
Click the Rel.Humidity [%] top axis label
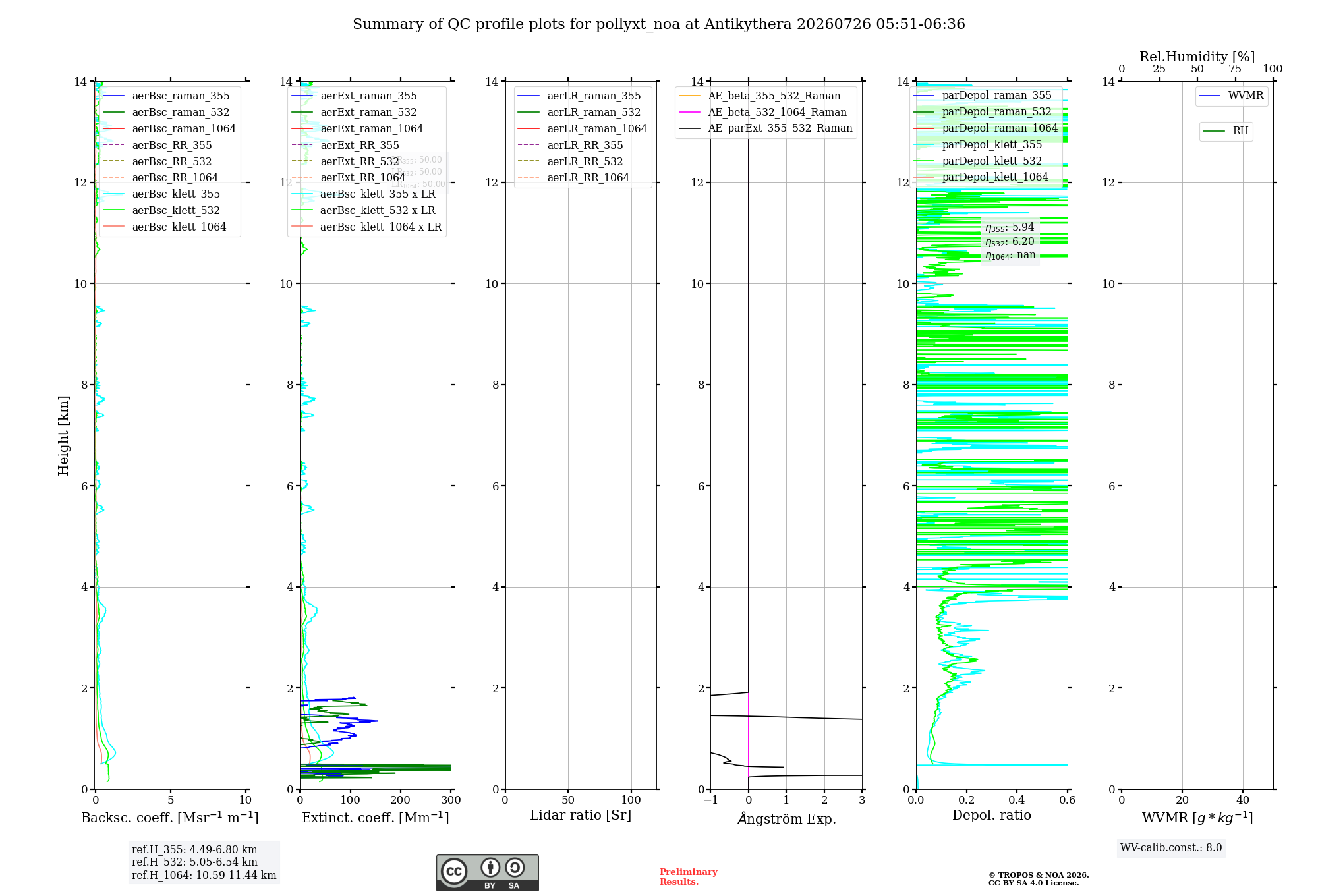pos(1197,57)
